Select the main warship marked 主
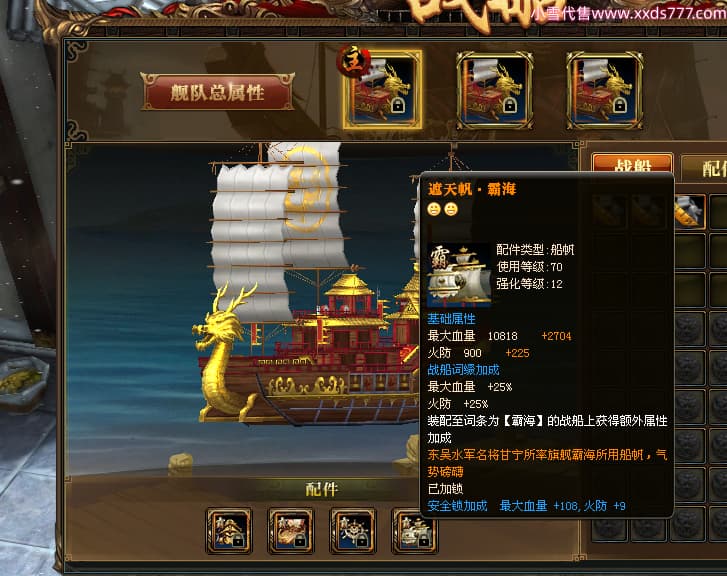 coord(383,90)
